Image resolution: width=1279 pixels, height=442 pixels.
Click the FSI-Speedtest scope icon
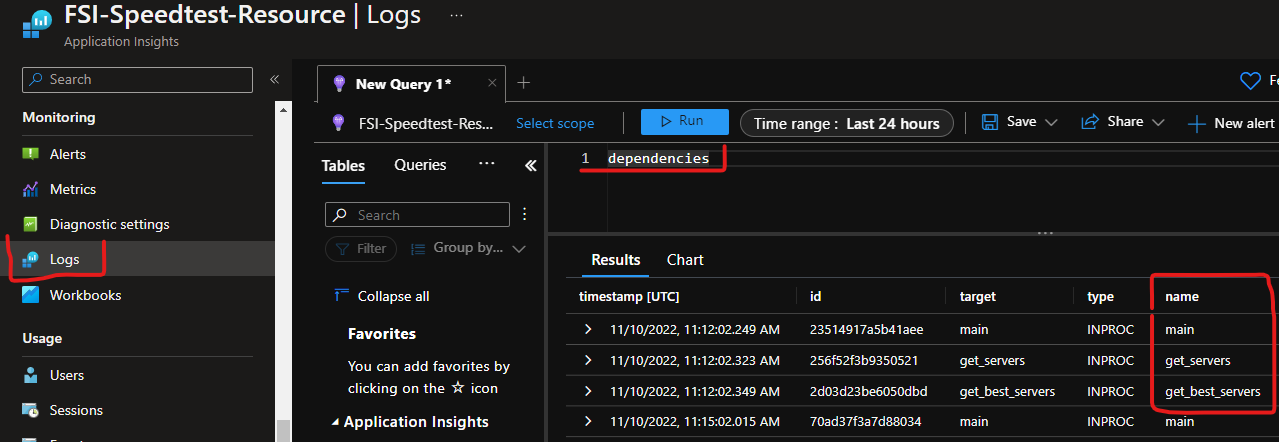point(339,123)
